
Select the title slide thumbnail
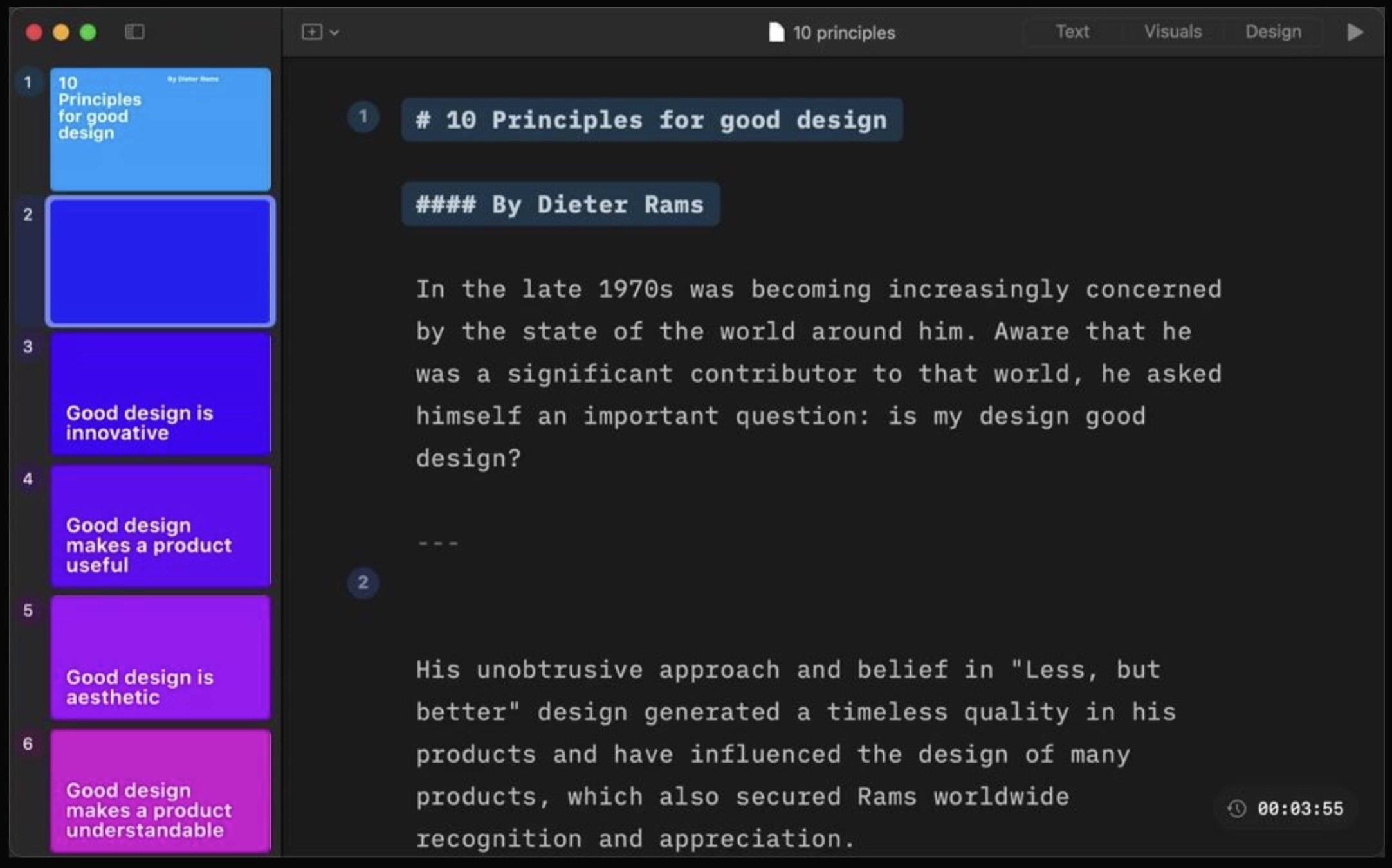160,129
